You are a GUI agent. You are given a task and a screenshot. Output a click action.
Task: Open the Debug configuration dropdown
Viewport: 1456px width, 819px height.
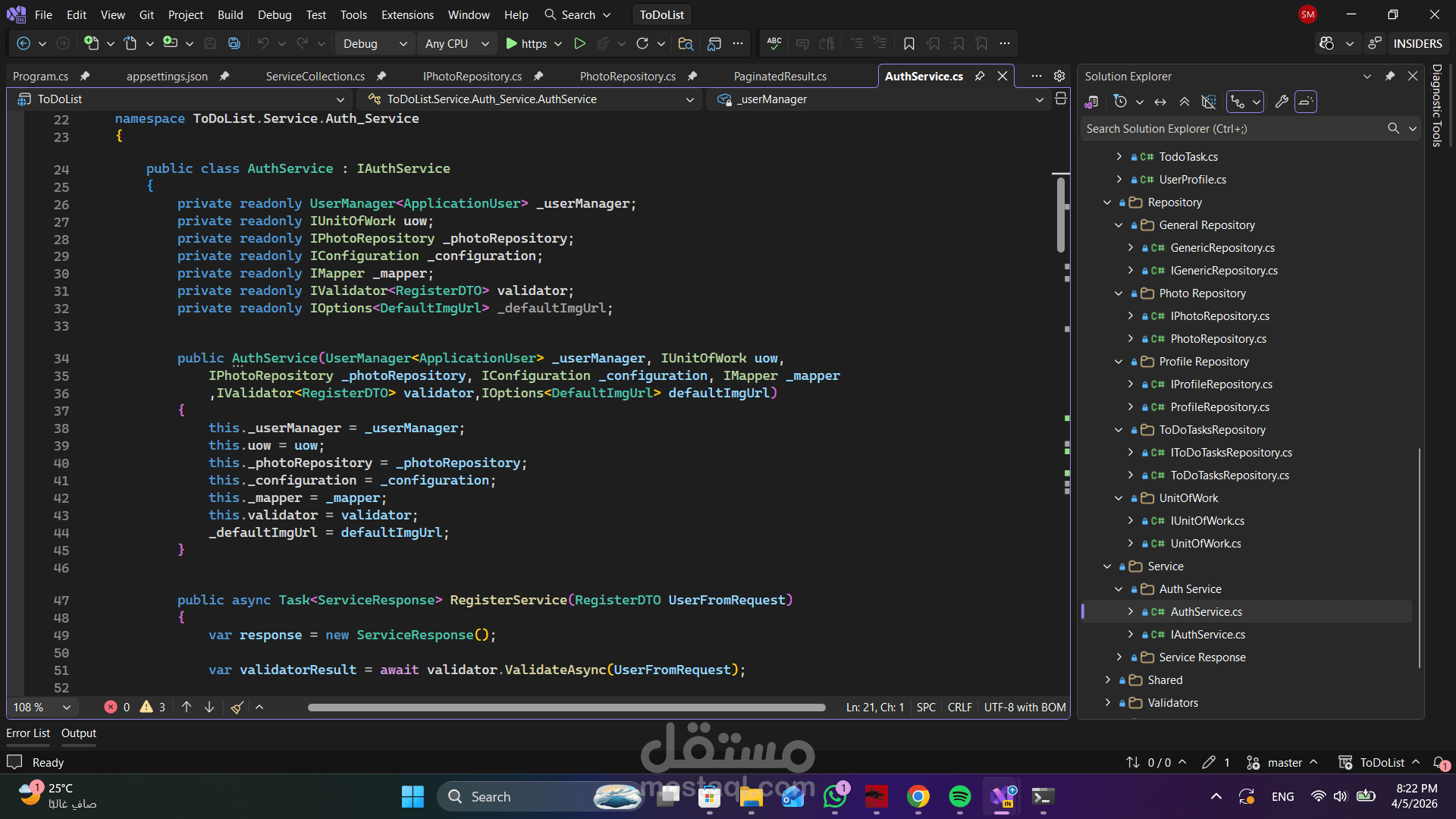(375, 44)
